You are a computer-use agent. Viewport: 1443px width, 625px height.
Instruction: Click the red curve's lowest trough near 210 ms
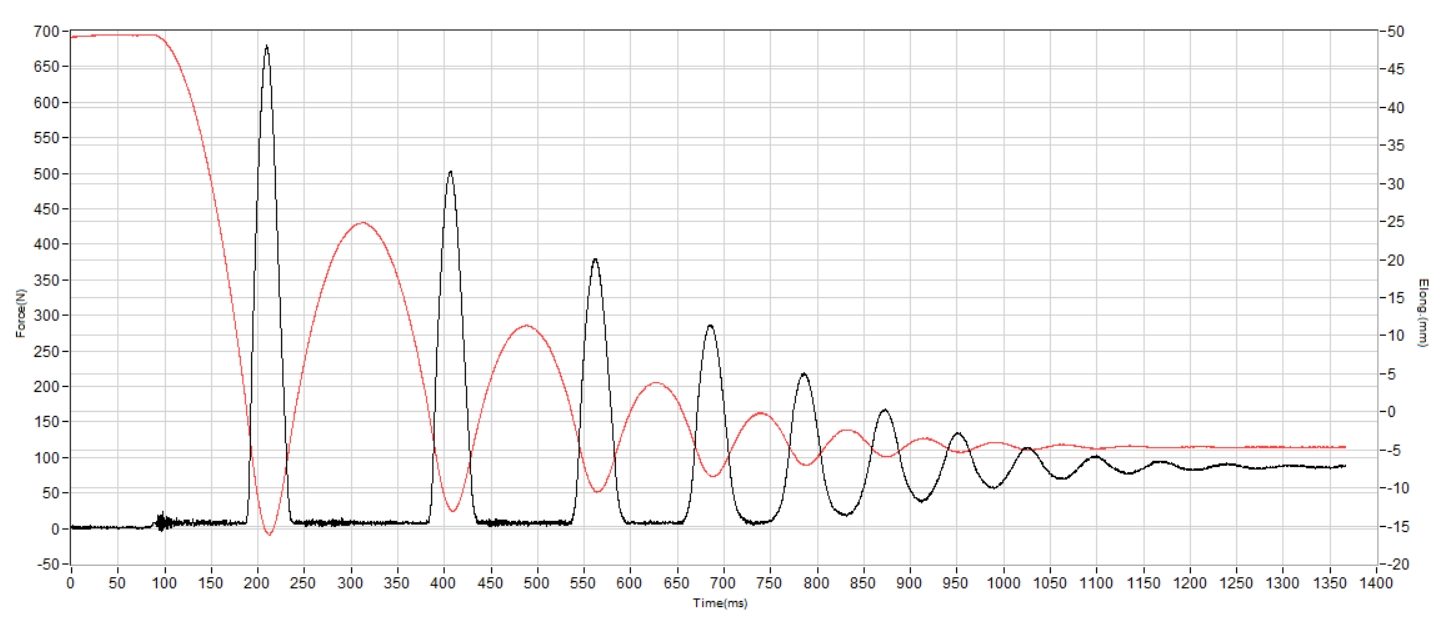click(x=268, y=533)
